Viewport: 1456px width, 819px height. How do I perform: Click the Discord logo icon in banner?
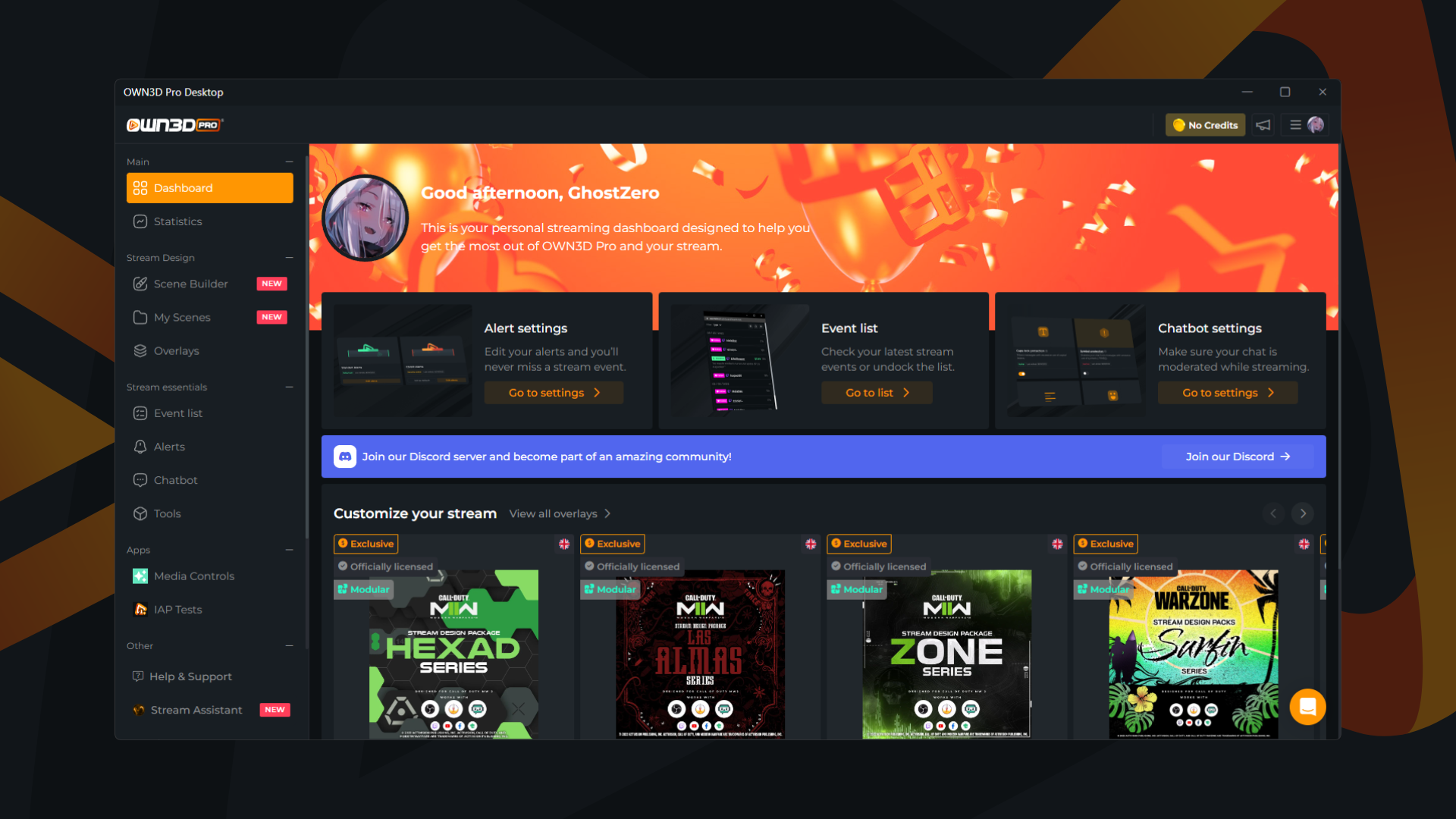point(345,457)
